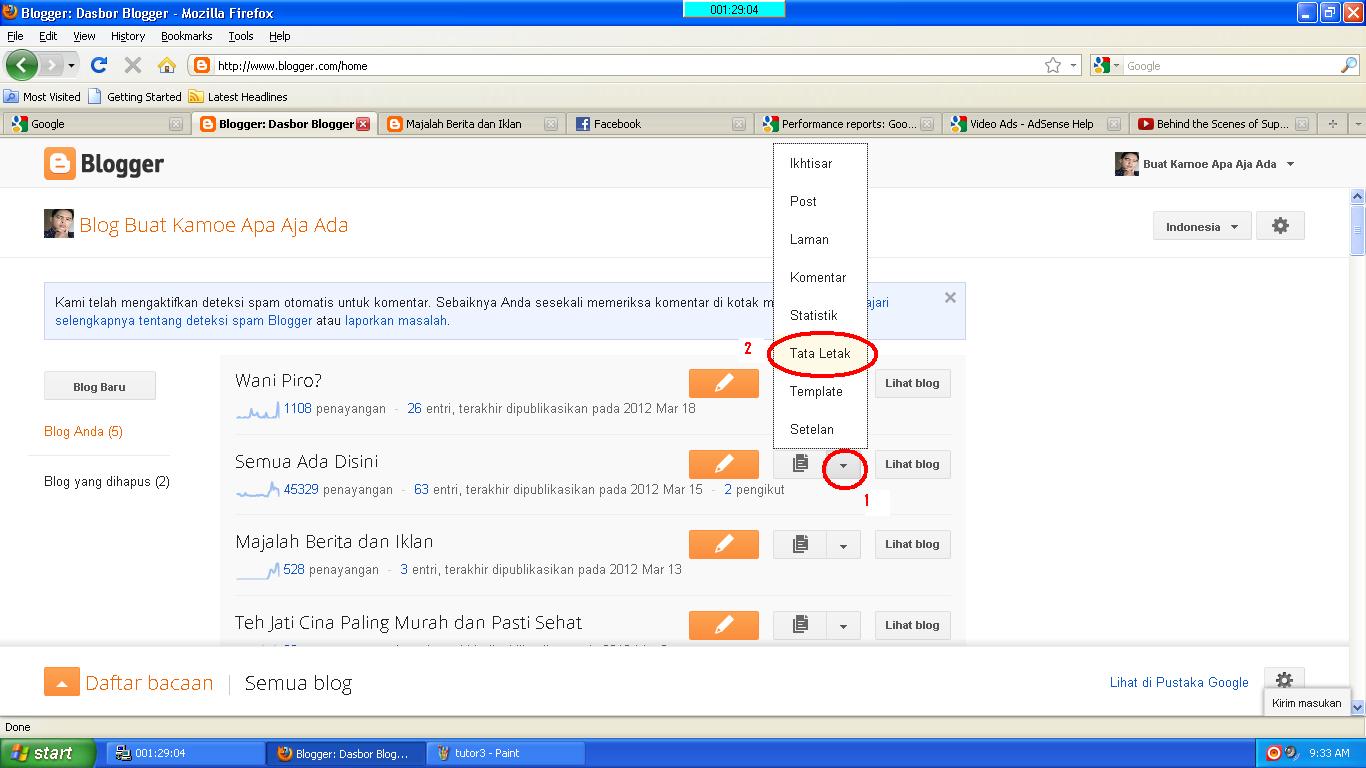This screenshot has height=768, width=1366.
Task: Open the 001:29:04 taskbar item
Action: tap(185, 753)
